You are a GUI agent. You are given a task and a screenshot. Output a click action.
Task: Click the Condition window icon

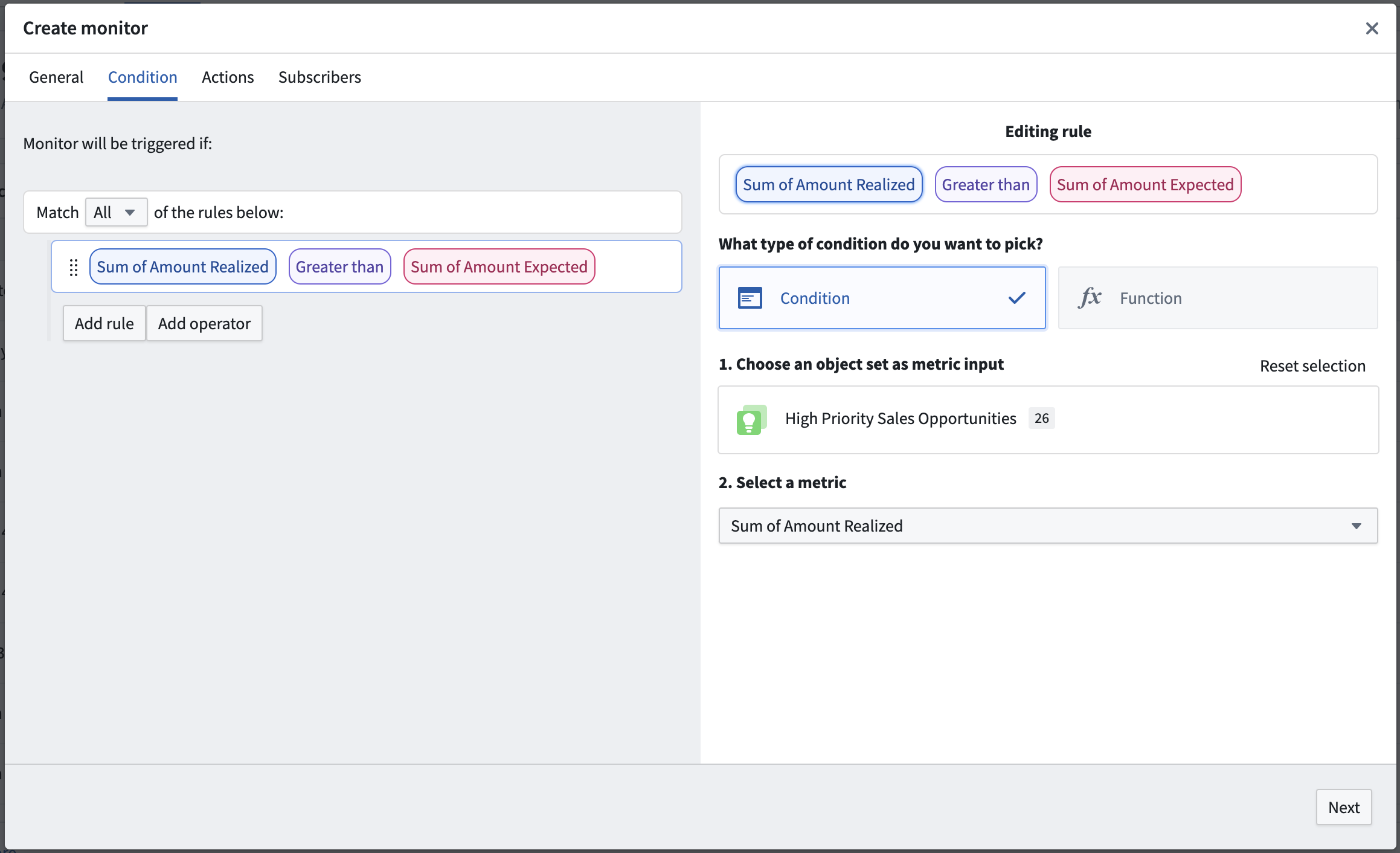[x=750, y=298]
